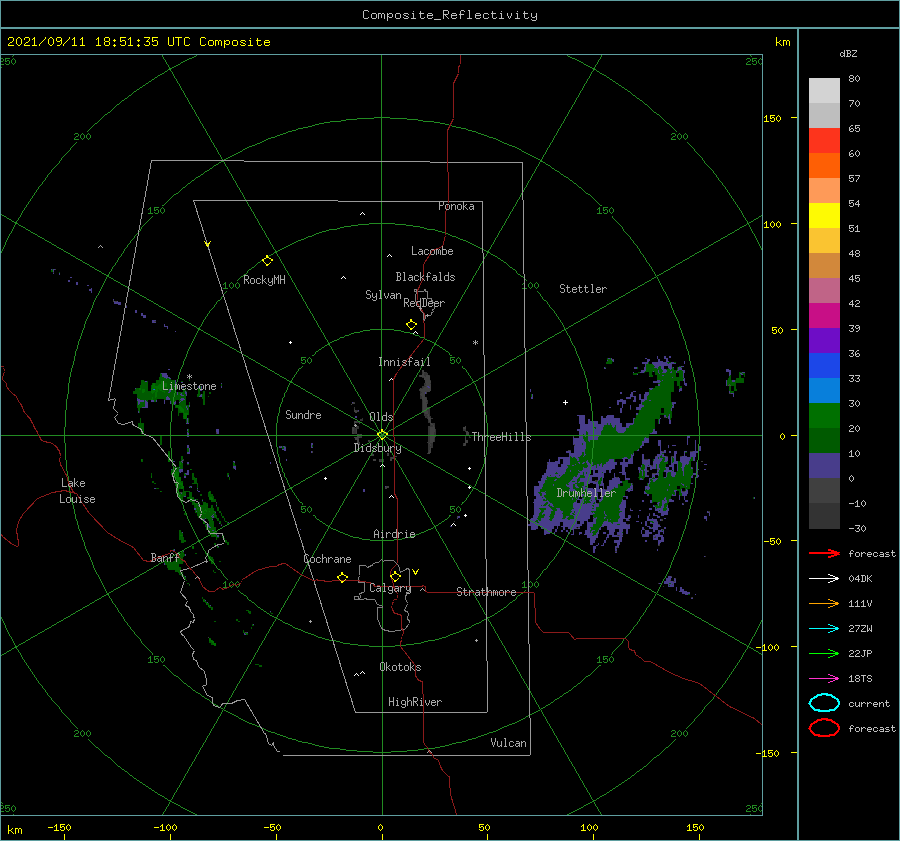Click the Didsbury city label
Viewport: 900px width, 841px height.
tap(377, 448)
